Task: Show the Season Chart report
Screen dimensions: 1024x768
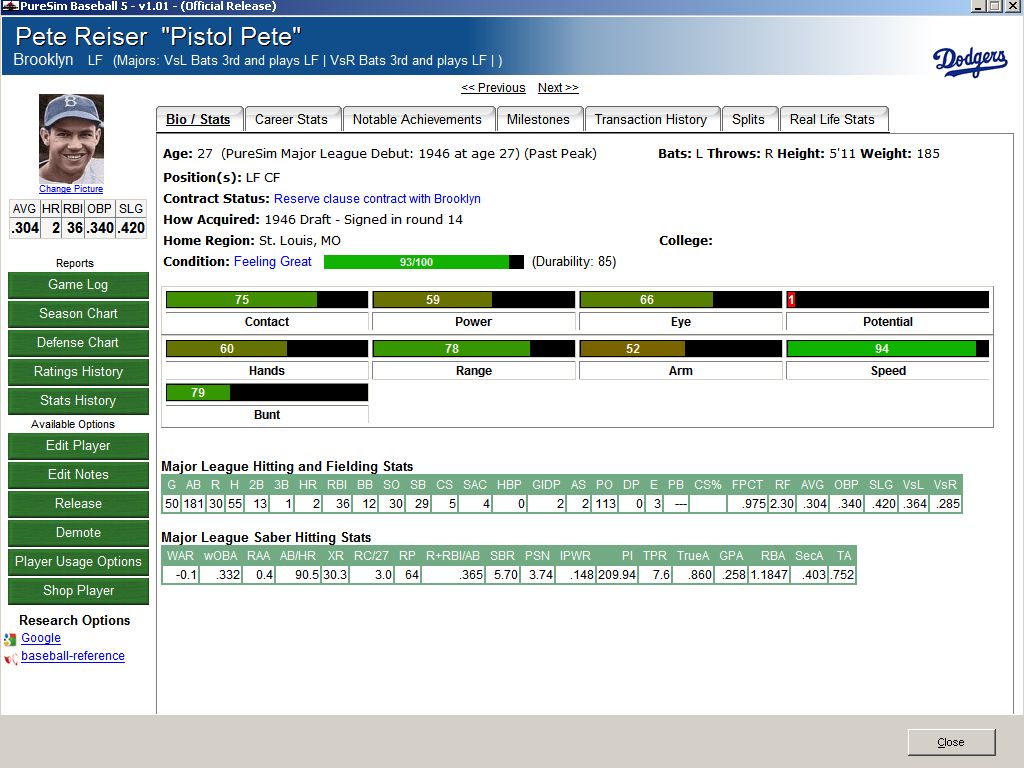Action: pyautogui.click(x=78, y=313)
